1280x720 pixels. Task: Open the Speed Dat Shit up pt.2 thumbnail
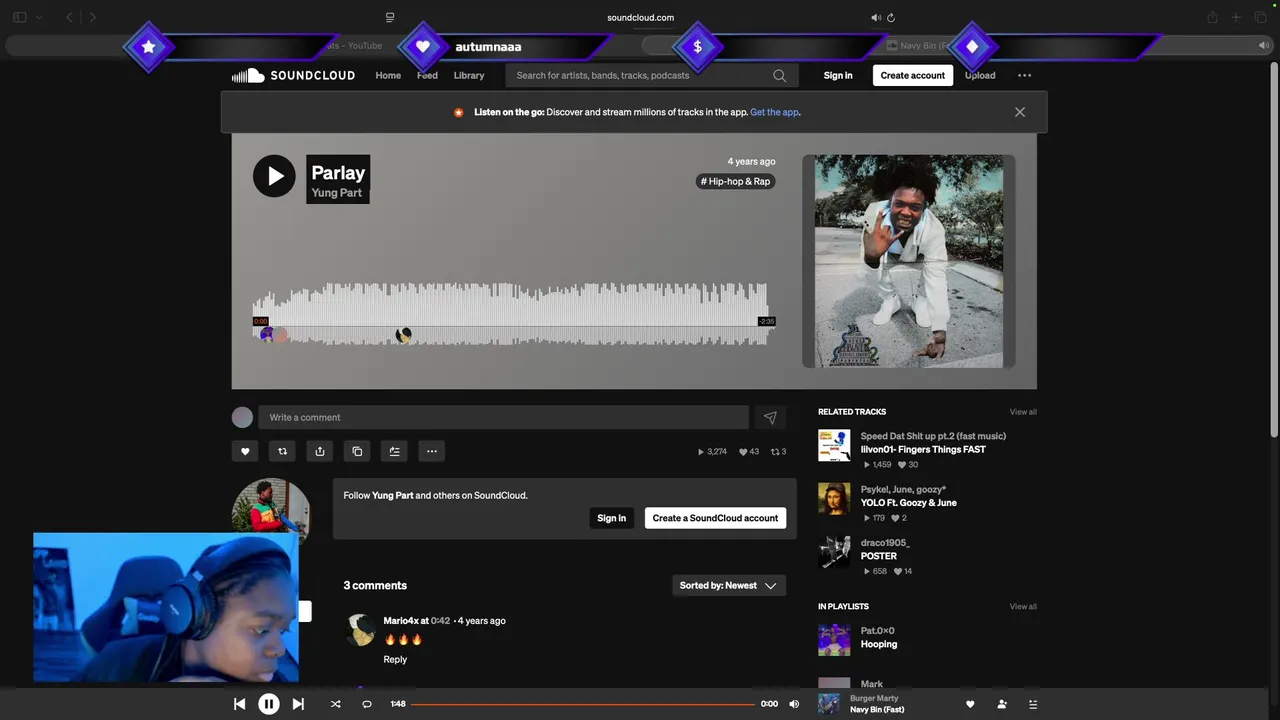coord(834,446)
